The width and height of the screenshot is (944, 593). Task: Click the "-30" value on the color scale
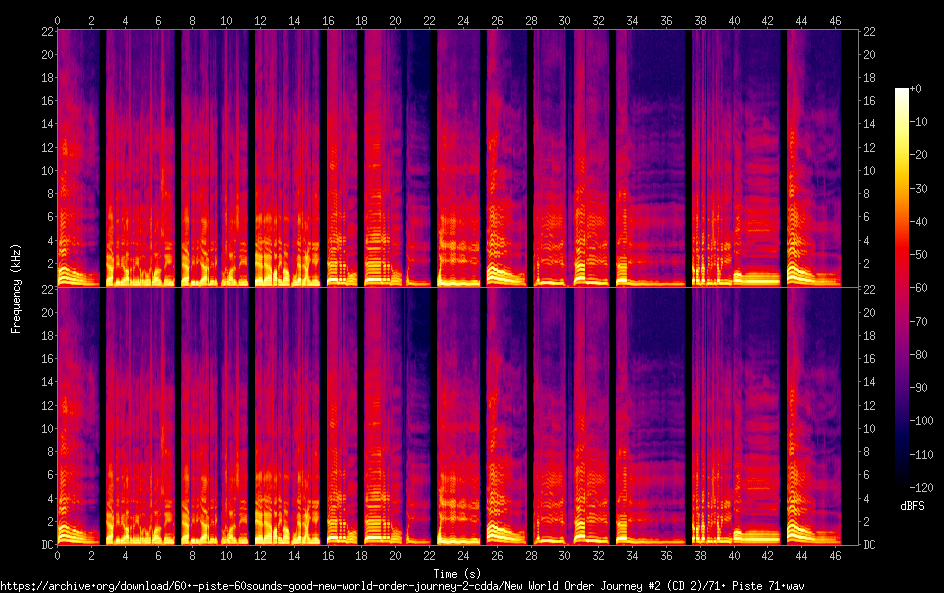[919, 188]
